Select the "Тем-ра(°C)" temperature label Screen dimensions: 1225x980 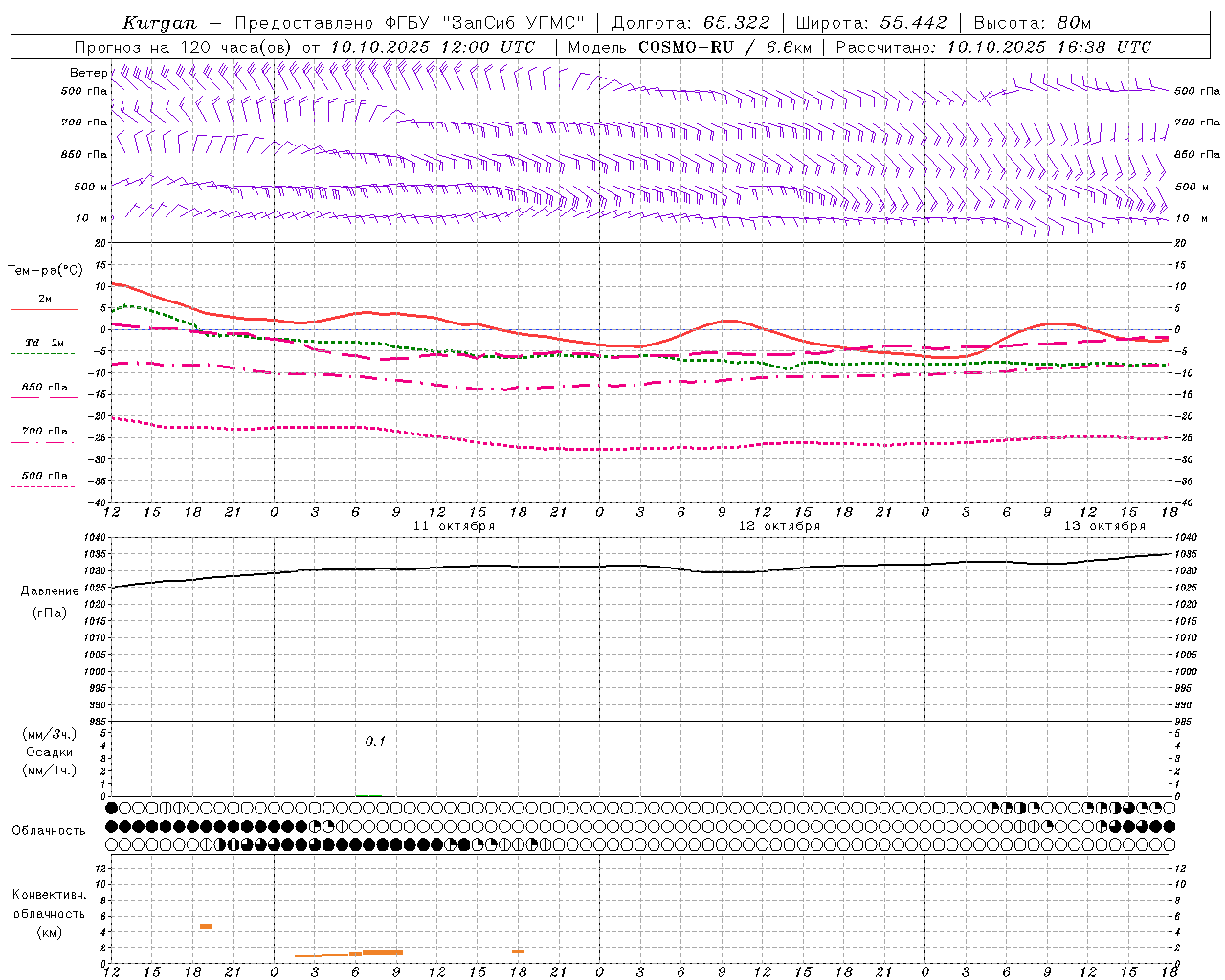[x=45, y=271]
